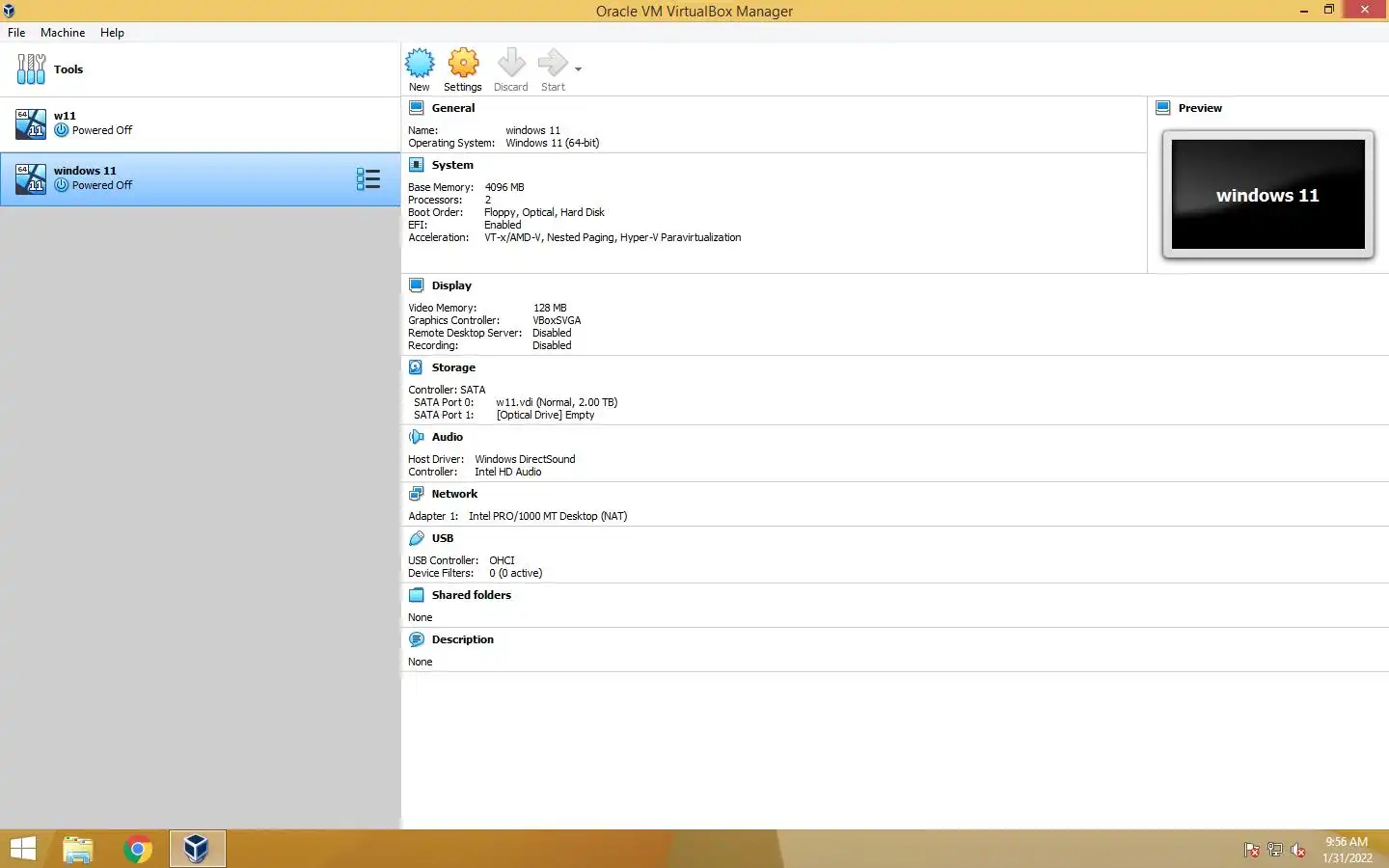Click the VirtualBox taskbar icon
1389x868 pixels.
[198, 849]
